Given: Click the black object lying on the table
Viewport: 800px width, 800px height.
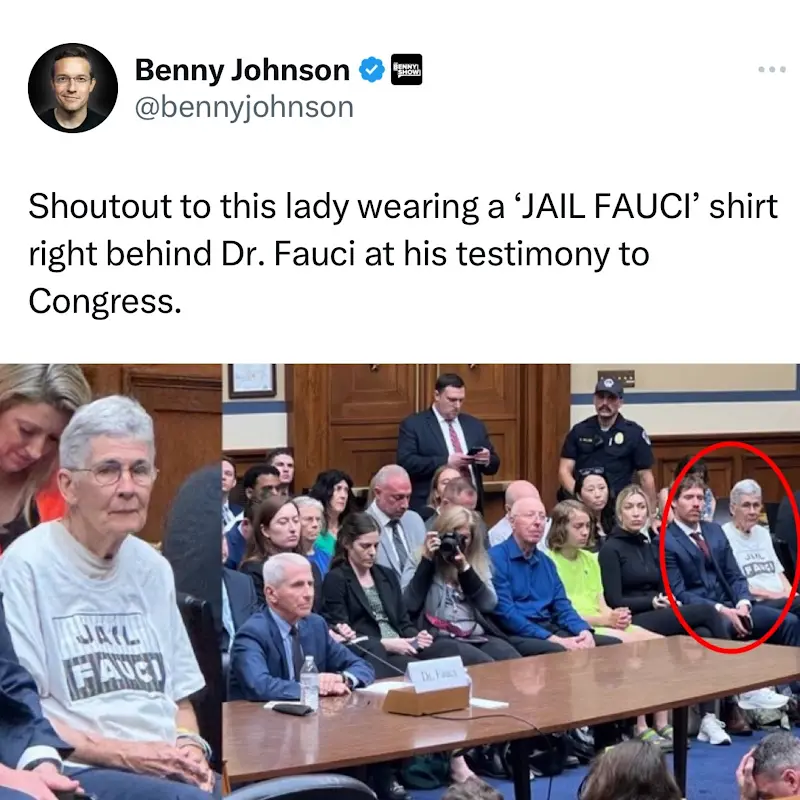Looking at the screenshot, I should (292, 709).
